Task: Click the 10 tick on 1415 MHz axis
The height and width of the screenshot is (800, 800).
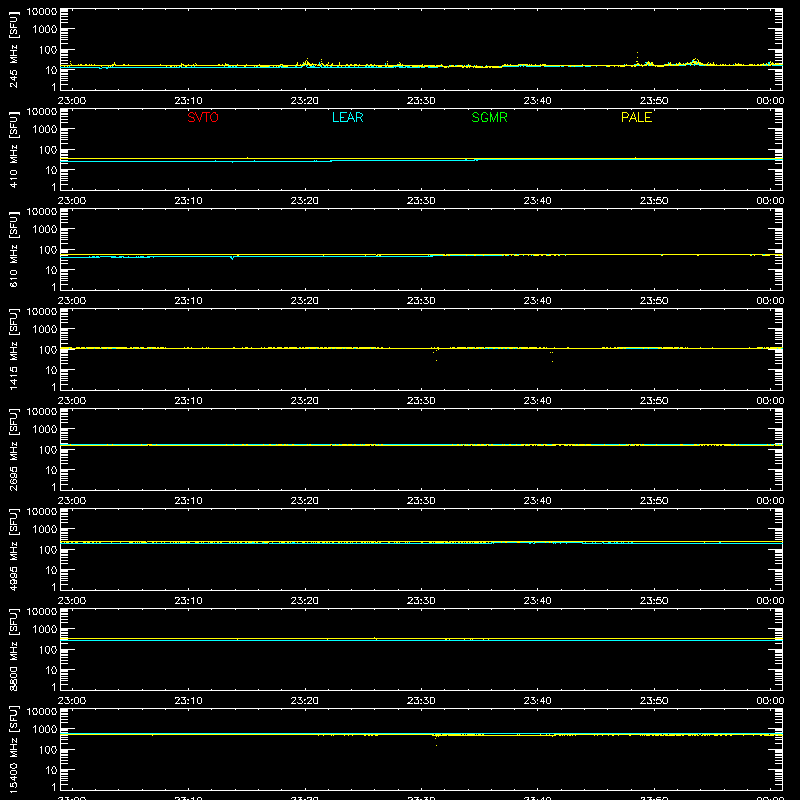Action: (51, 370)
